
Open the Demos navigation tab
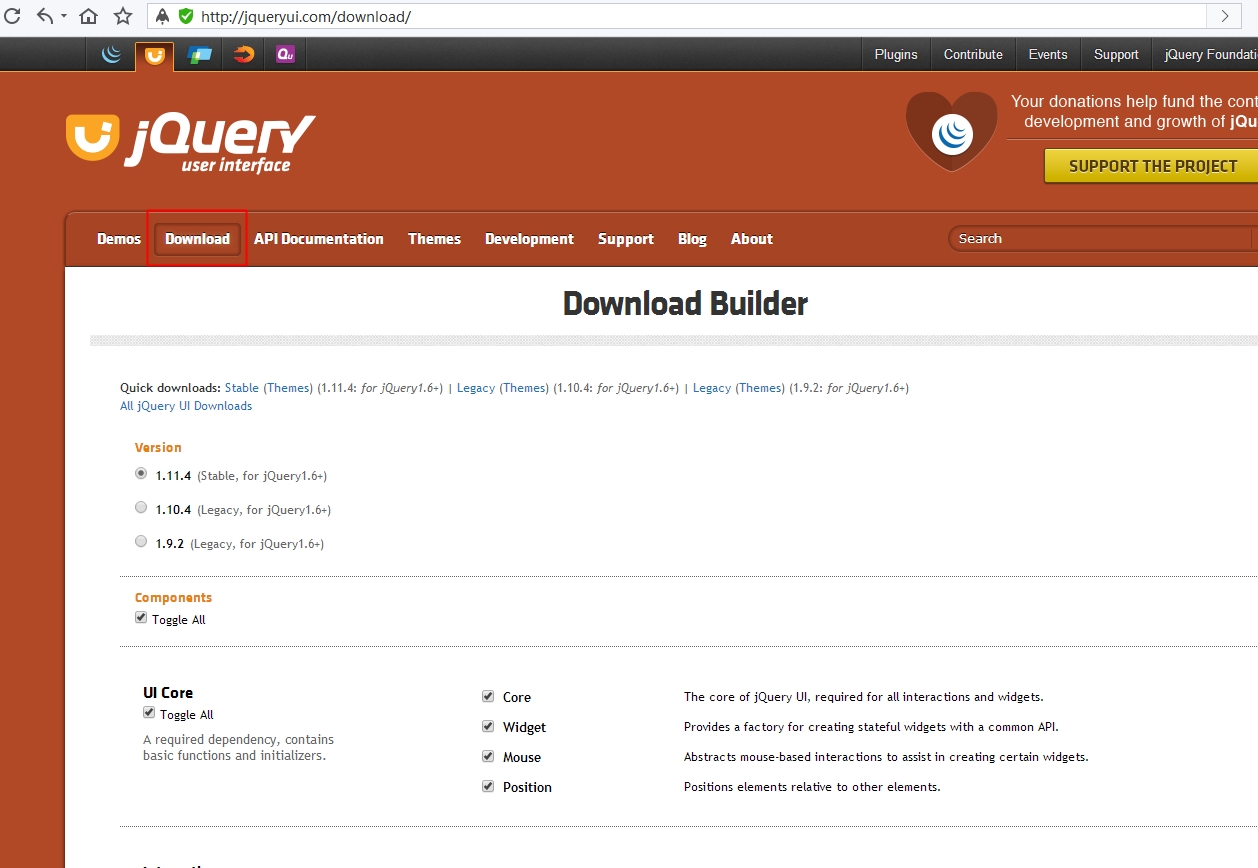click(119, 239)
